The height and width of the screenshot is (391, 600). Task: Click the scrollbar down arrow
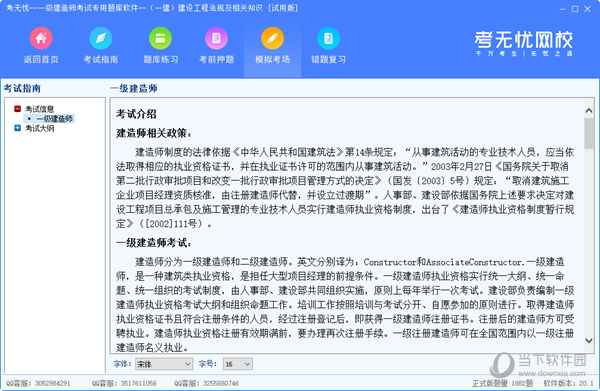coord(589,340)
